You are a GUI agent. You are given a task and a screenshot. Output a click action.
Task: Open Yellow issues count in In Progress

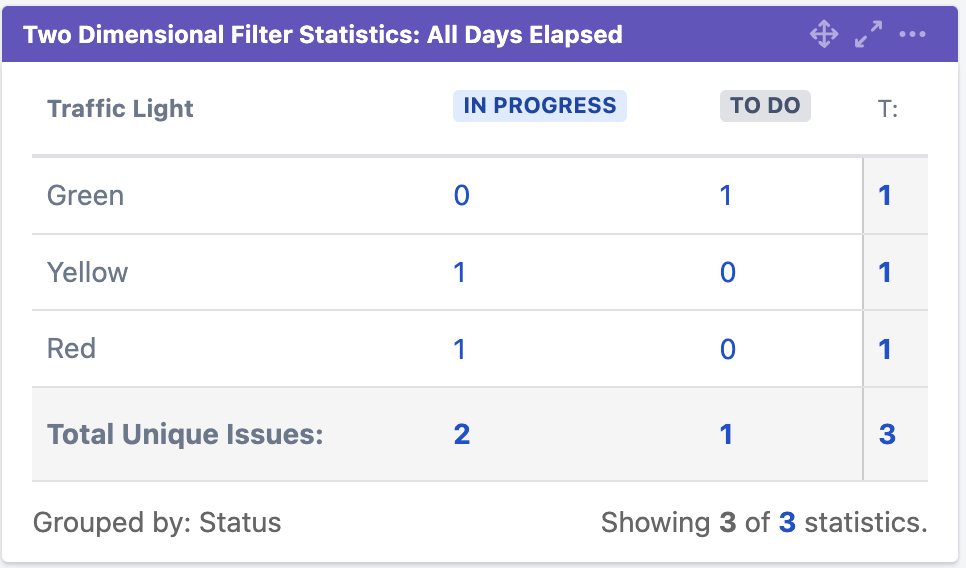(460, 272)
